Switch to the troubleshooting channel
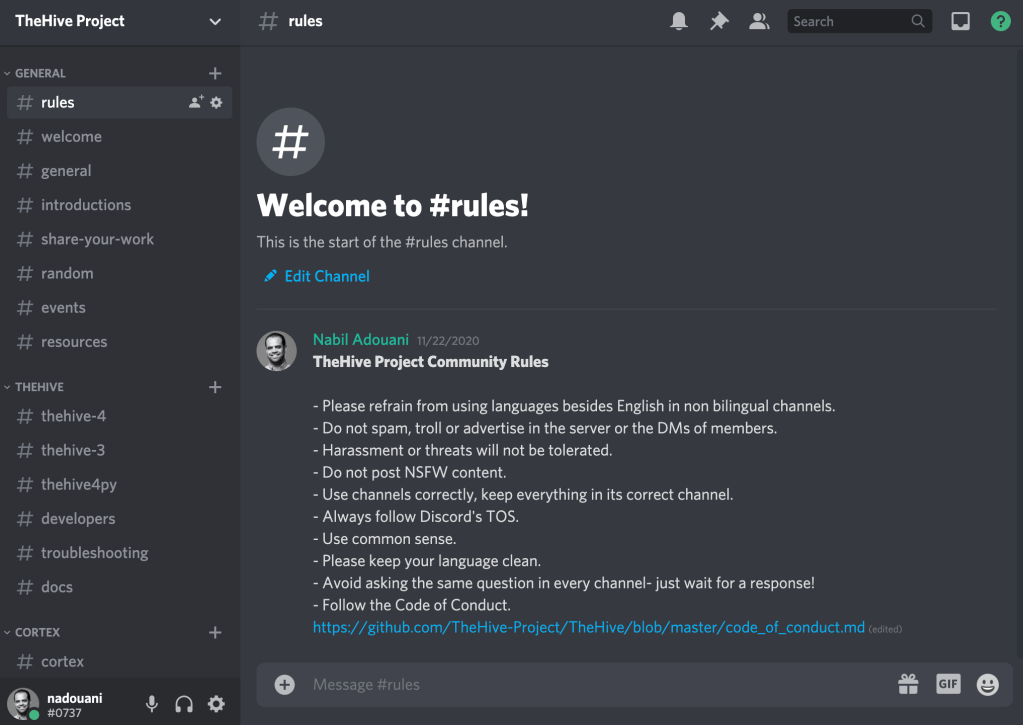 [94, 553]
